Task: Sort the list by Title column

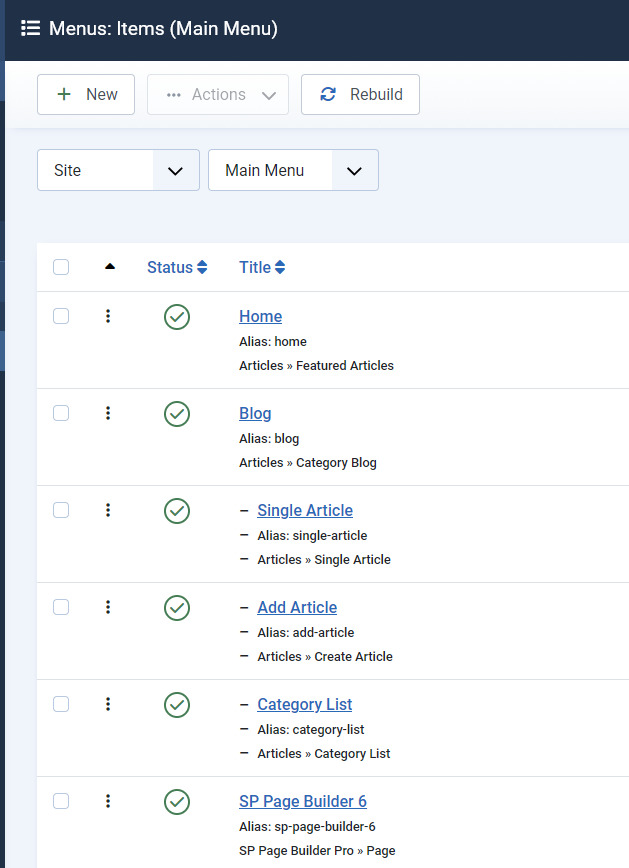Action: pyautogui.click(x=262, y=267)
